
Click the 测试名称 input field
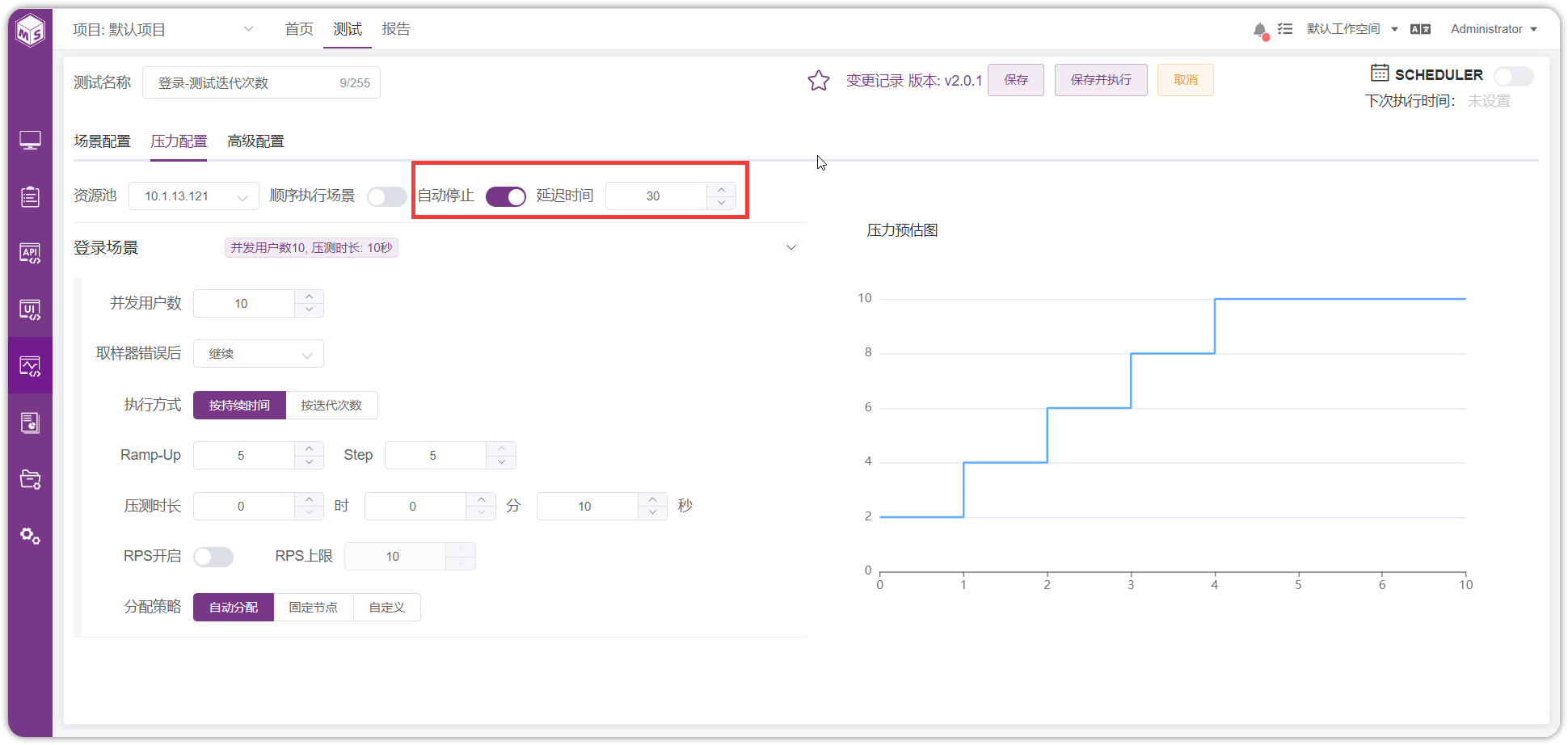pyautogui.click(x=261, y=83)
